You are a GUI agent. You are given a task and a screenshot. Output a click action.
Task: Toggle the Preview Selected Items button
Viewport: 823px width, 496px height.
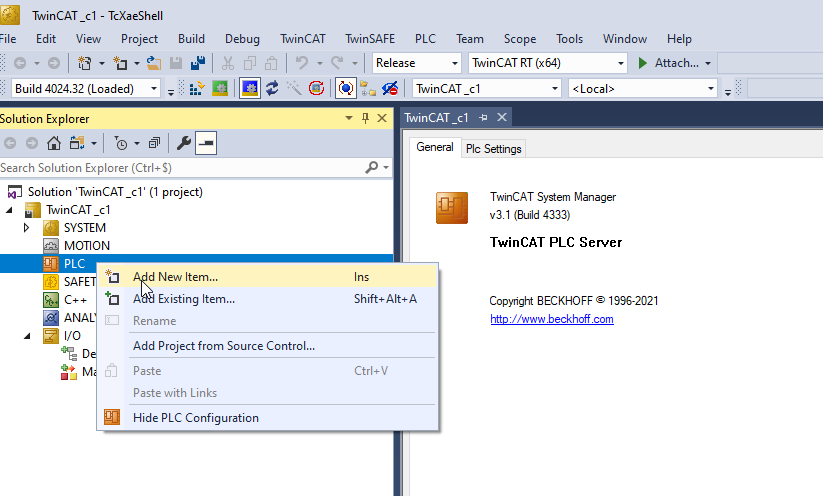[205, 143]
